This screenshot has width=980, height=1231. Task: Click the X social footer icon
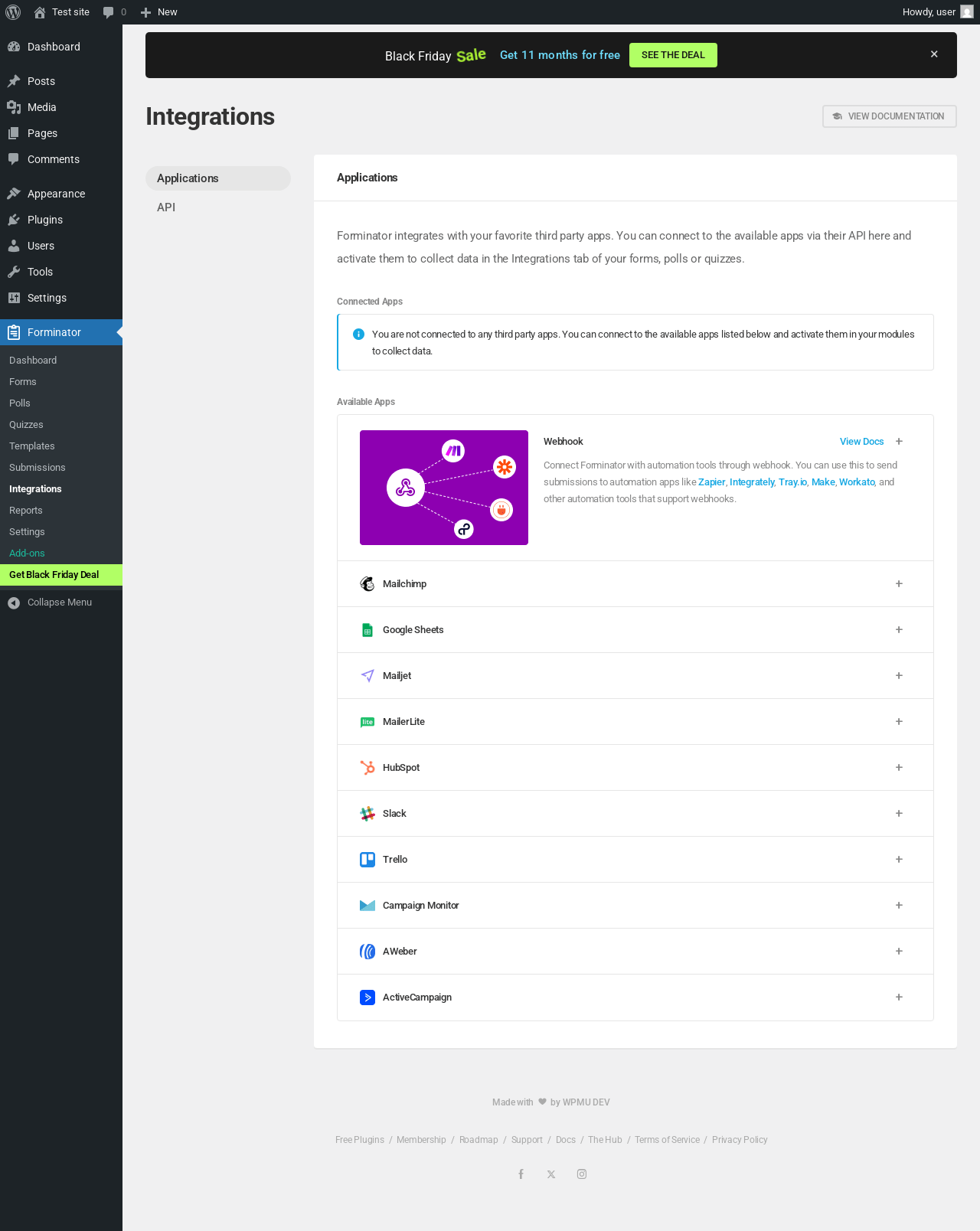pyautogui.click(x=551, y=1174)
